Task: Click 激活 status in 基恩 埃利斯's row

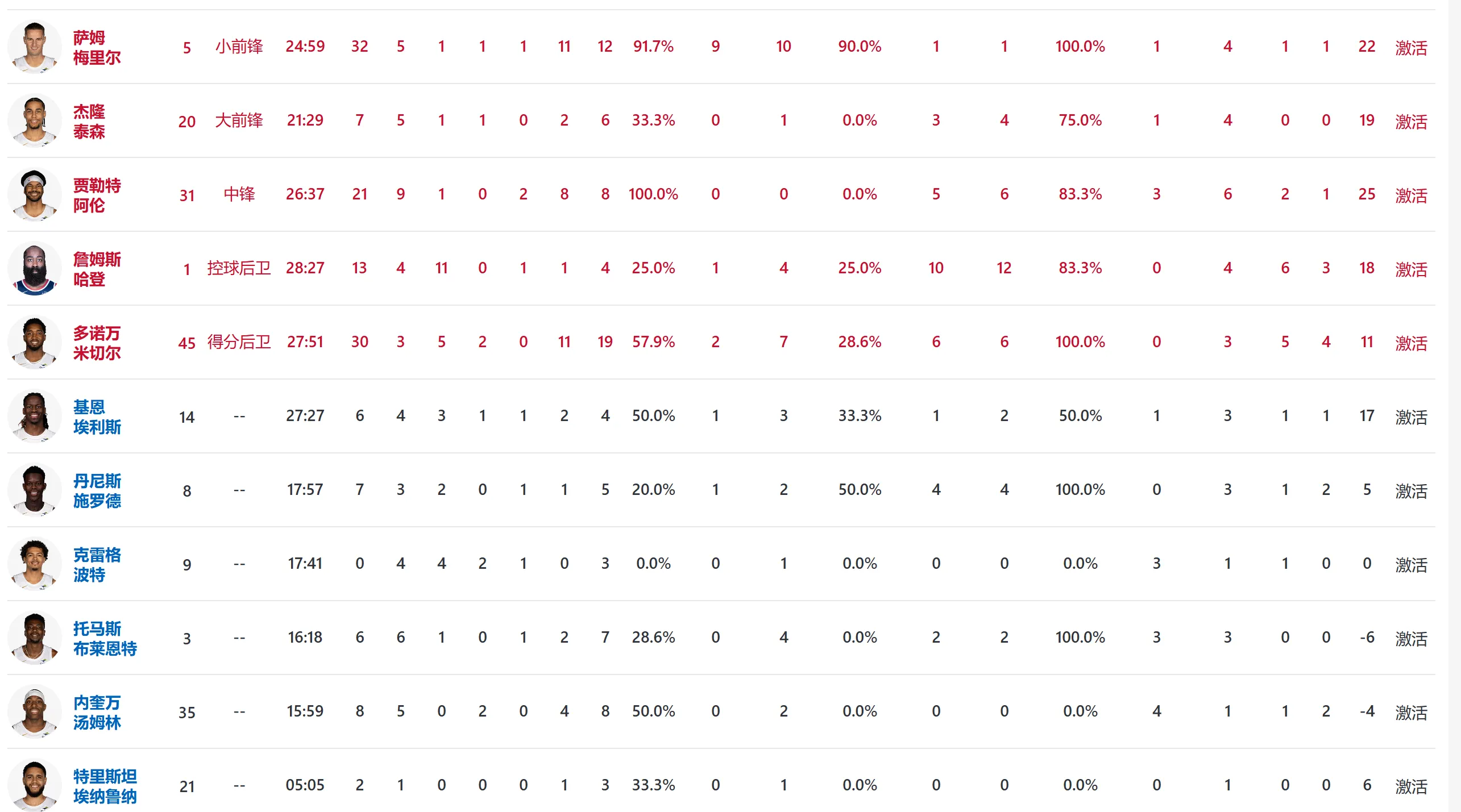Action: tap(1411, 417)
